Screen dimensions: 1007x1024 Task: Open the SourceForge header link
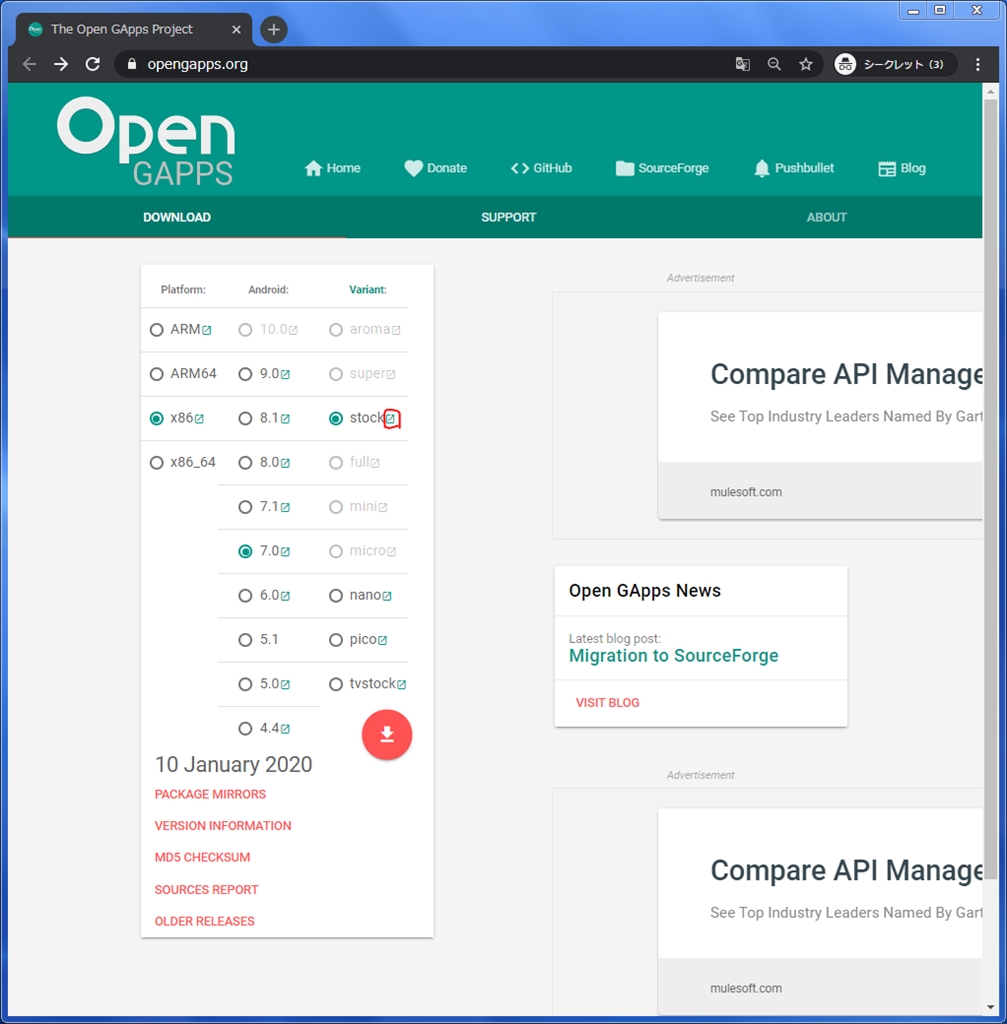pyautogui.click(x=662, y=168)
